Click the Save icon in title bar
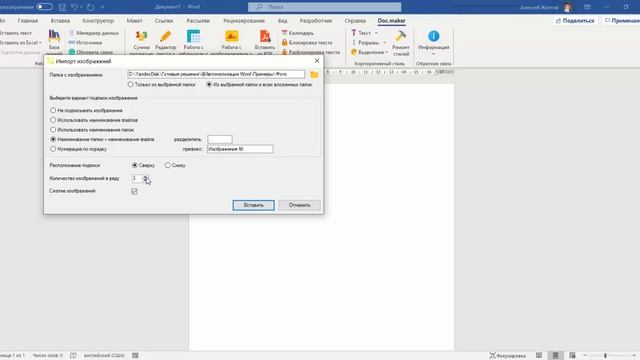The image size is (640, 360). (x=62, y=7)
